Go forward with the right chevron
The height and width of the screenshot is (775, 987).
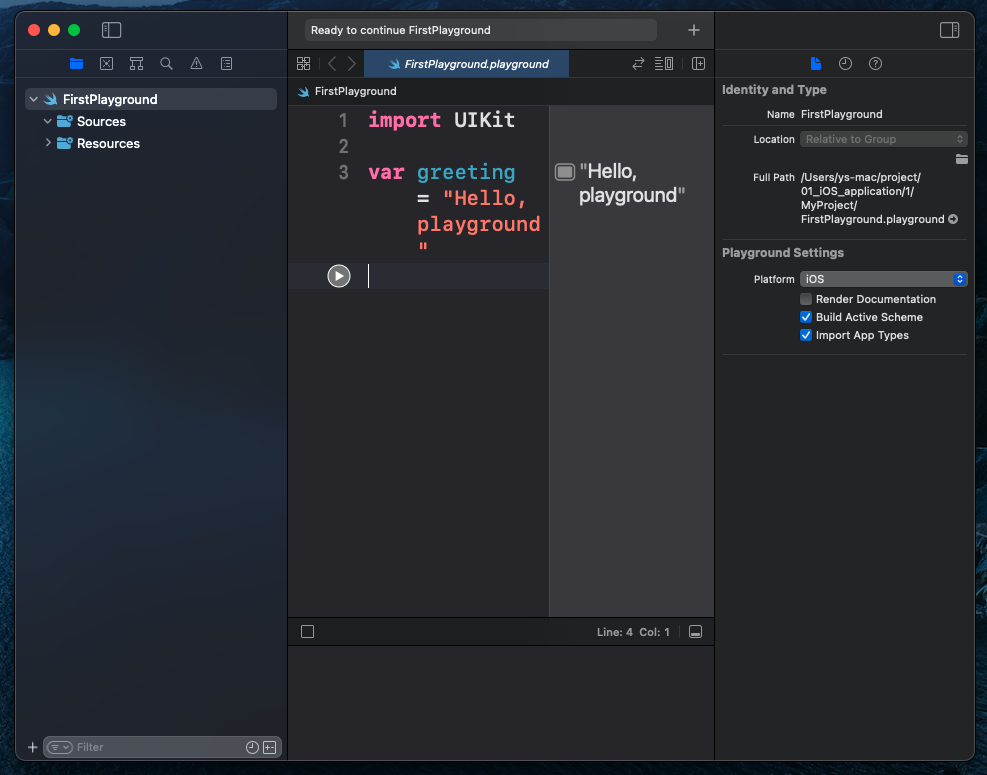(x=352, y=64)
